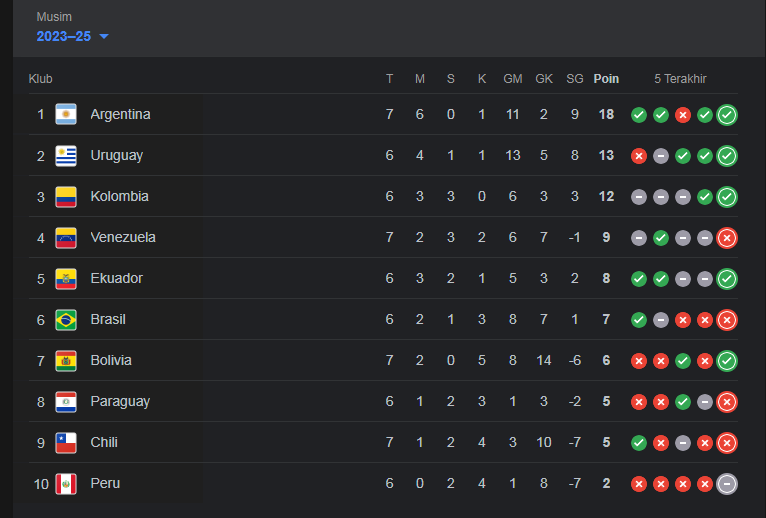Open the Paraguay team link
Screen dimensions: 766x518
120,402
